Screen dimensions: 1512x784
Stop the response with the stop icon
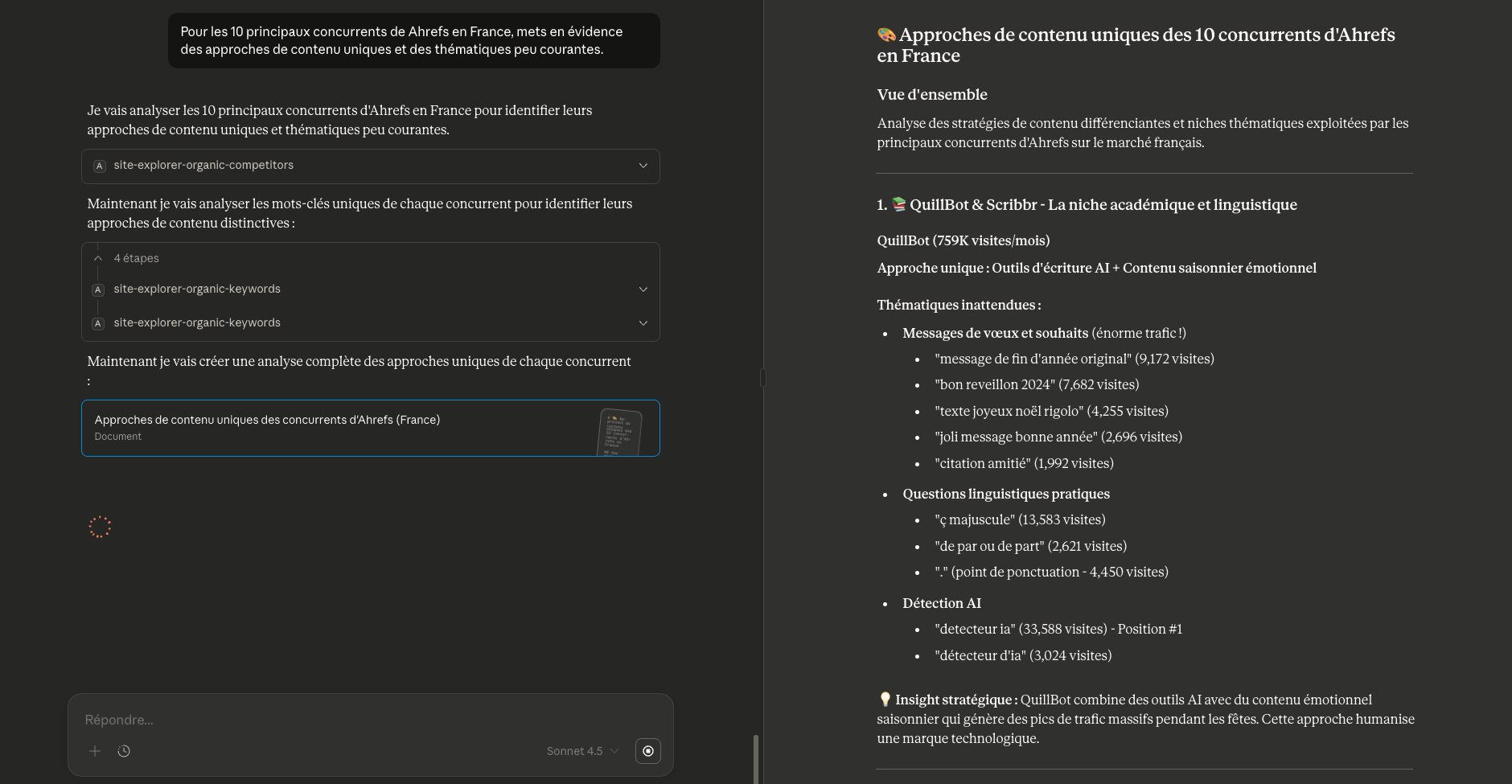pos(648,751)
